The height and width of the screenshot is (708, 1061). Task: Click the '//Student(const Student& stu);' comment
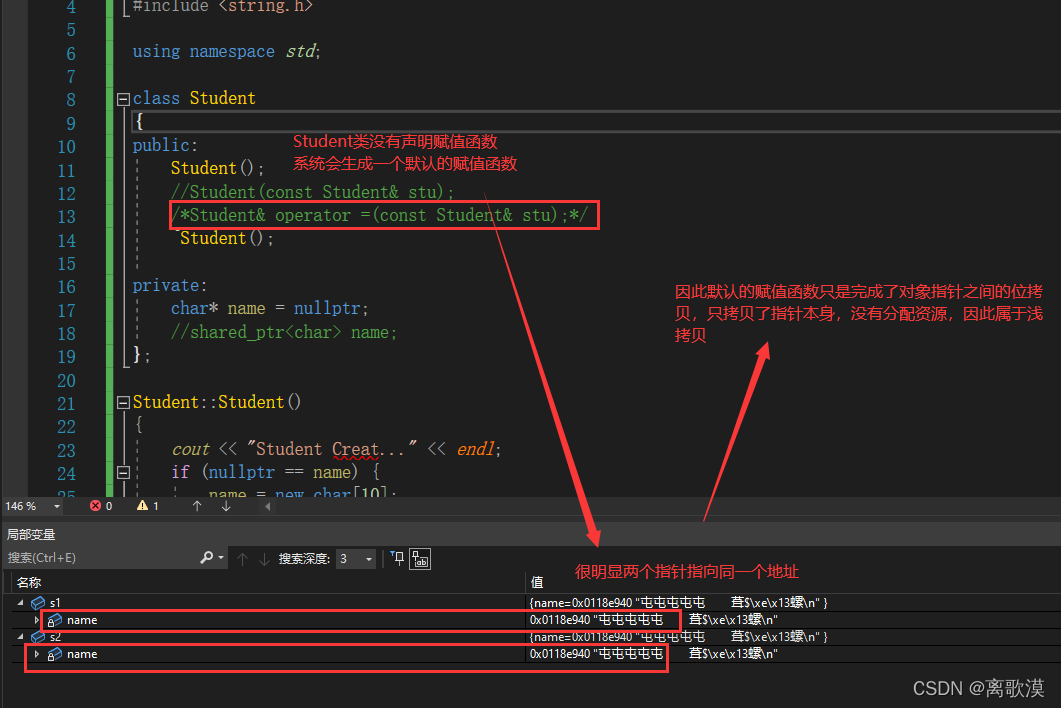(x=313, y=192)
